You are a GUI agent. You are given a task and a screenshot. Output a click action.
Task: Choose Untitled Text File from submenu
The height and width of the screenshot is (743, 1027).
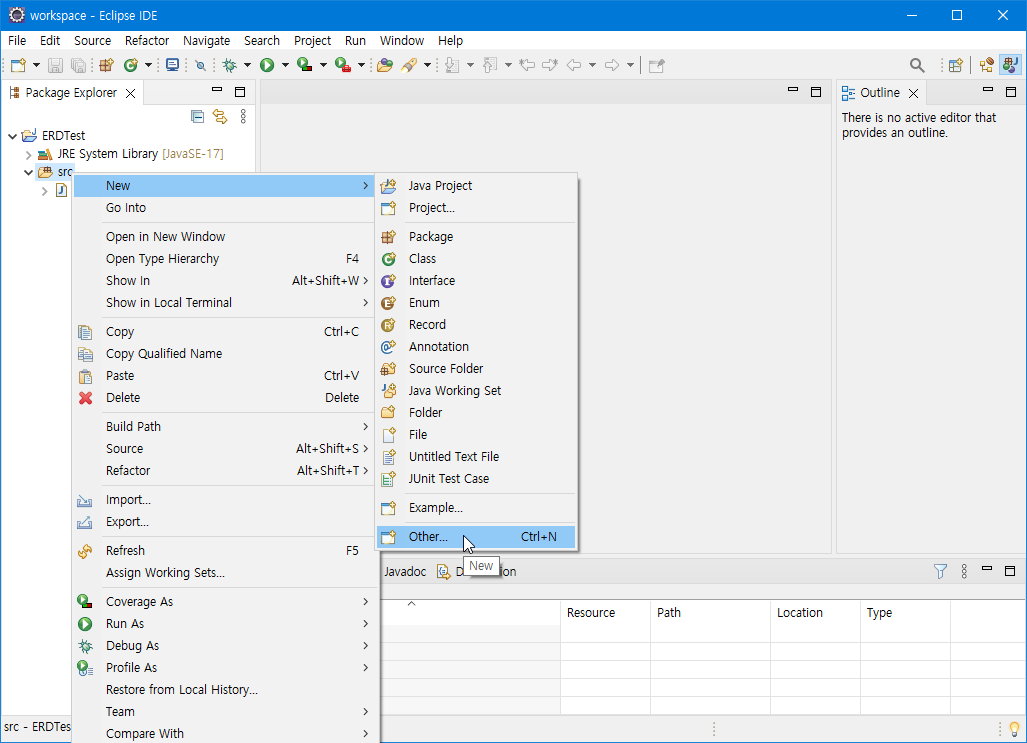(477, 457)
